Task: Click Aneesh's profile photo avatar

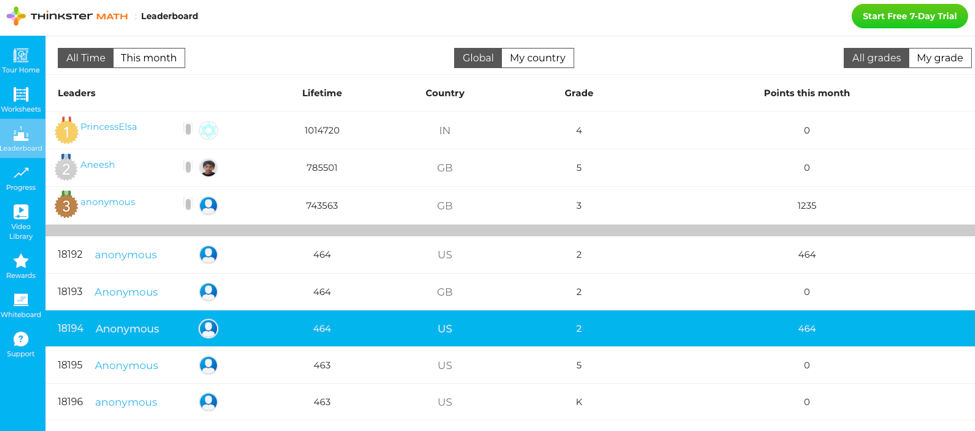Action: click(x=208, y=167)
